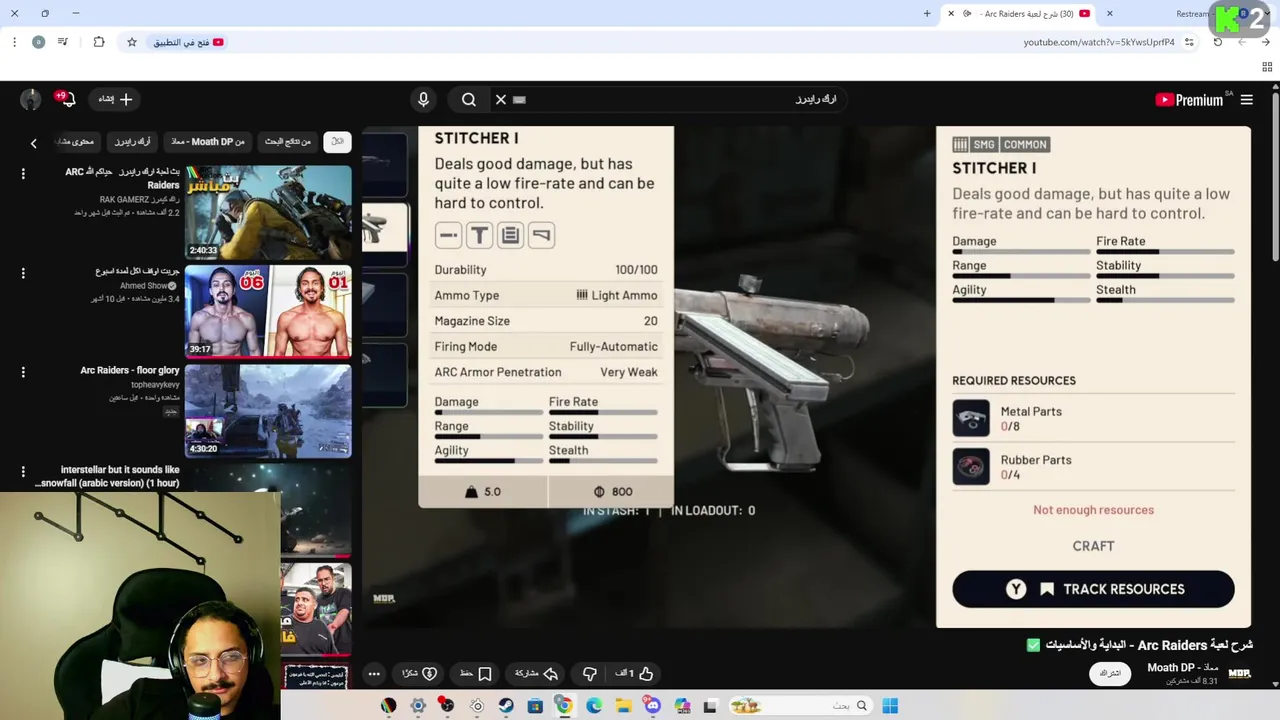Open Microsoft Edge from the taskbar
The height and width of the screenshot is (720, 1280).
(x=594, y=706)
